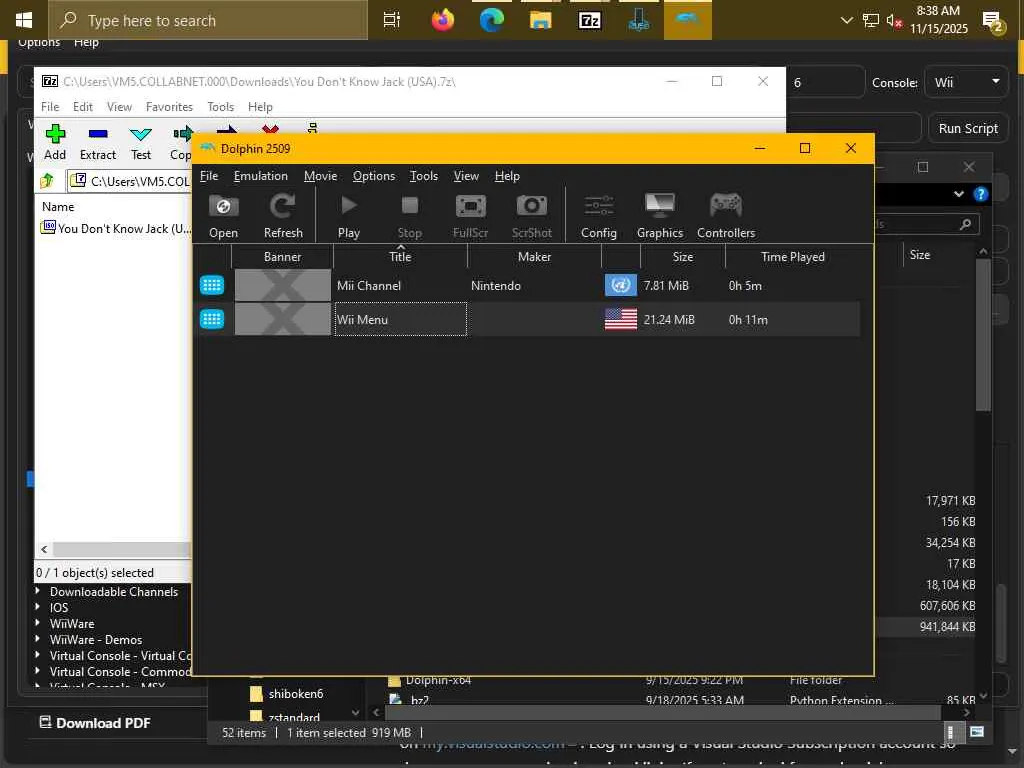
Task: Click Wii Menu platform icon
Action: (x=212, y=319)
